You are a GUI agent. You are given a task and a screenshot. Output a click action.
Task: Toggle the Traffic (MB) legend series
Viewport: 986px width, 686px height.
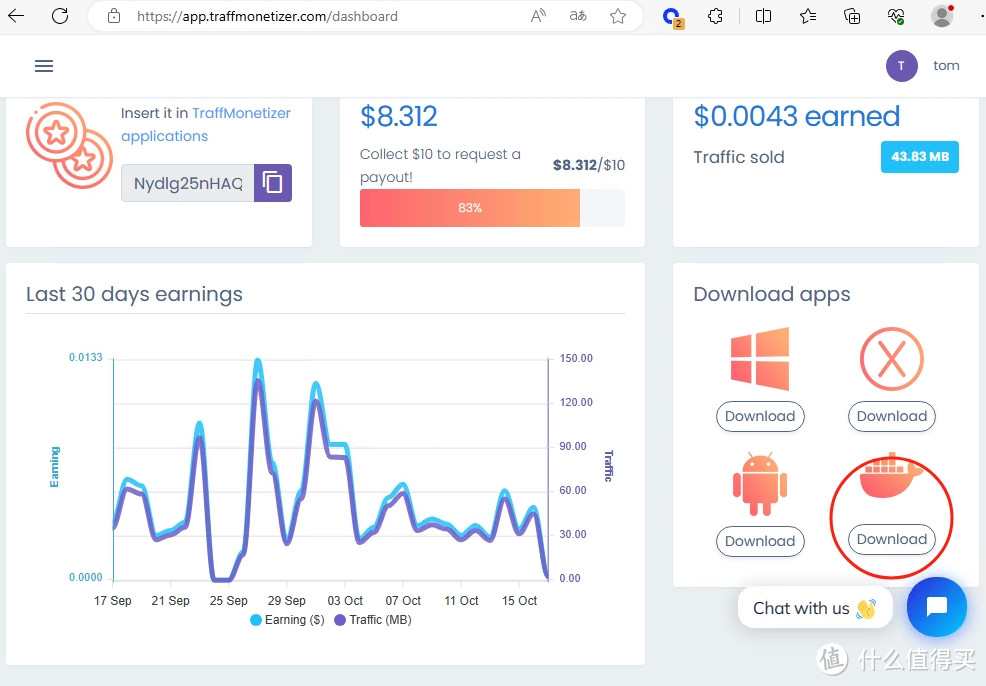tap(372, 620)
